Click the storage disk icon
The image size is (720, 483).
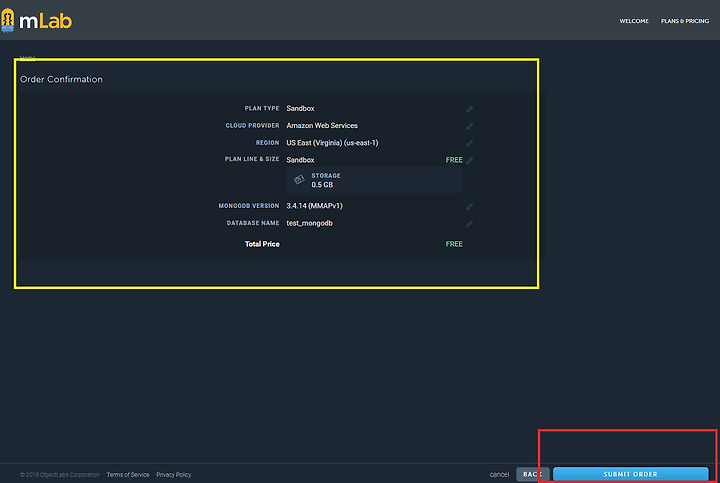click(299, 180)
